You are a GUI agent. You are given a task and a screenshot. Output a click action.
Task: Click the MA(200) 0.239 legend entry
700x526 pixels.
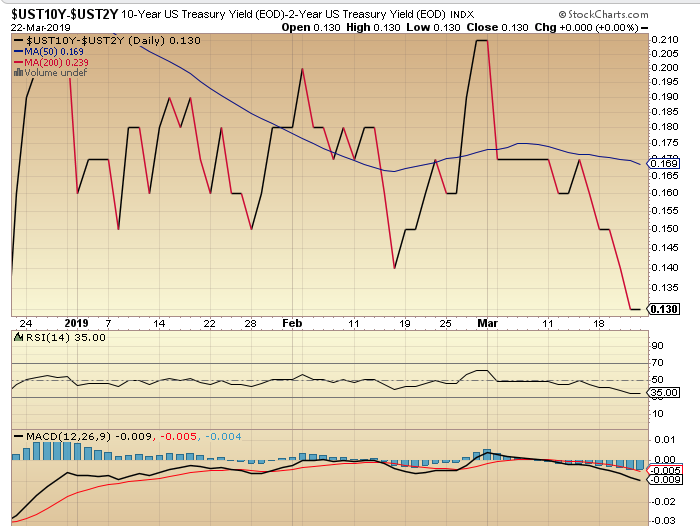[x=51, y=63]
